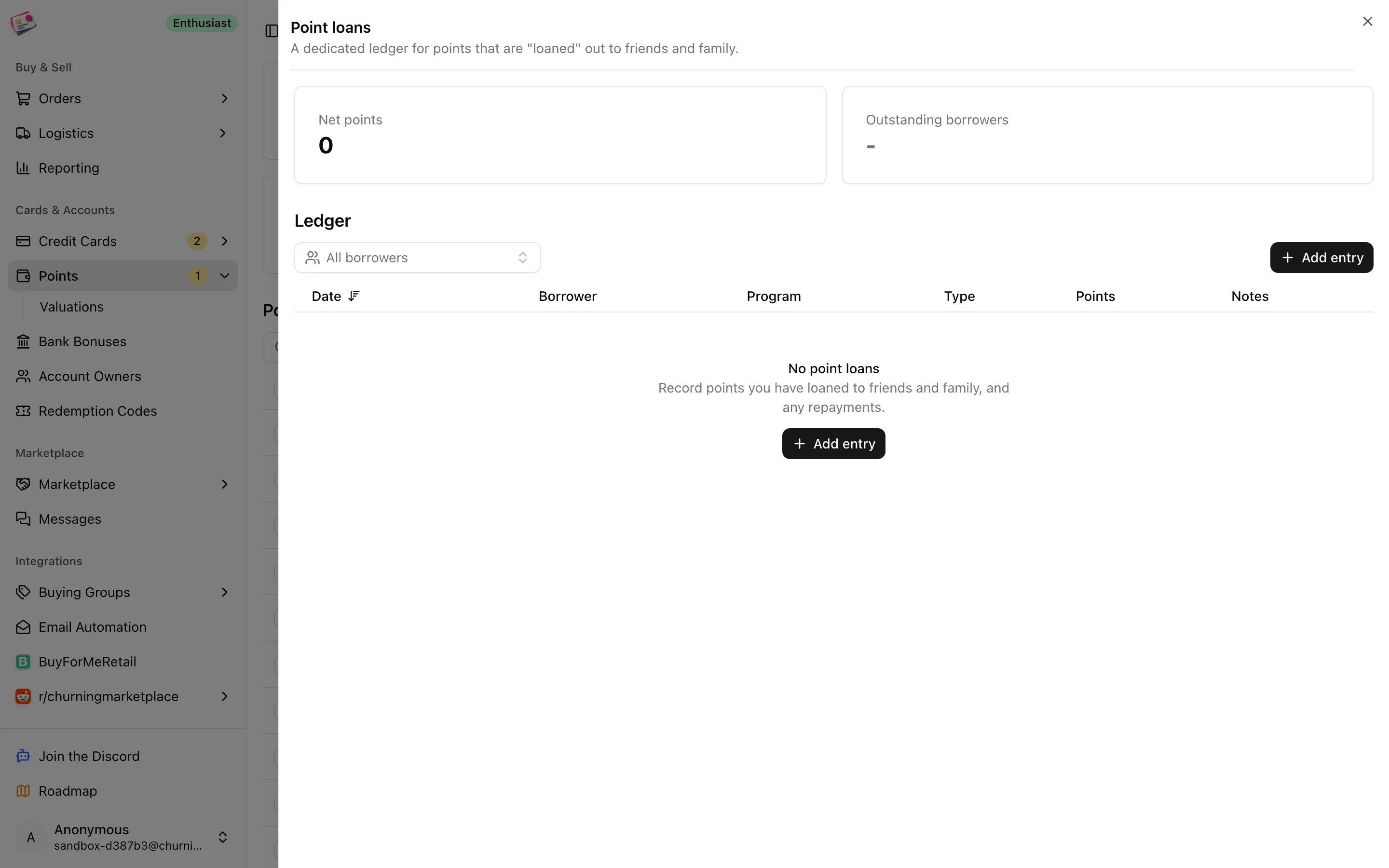Click the Redemption Codes ticket icon
This screenshot has width=1389, height=868.
(x=23, y=411)
